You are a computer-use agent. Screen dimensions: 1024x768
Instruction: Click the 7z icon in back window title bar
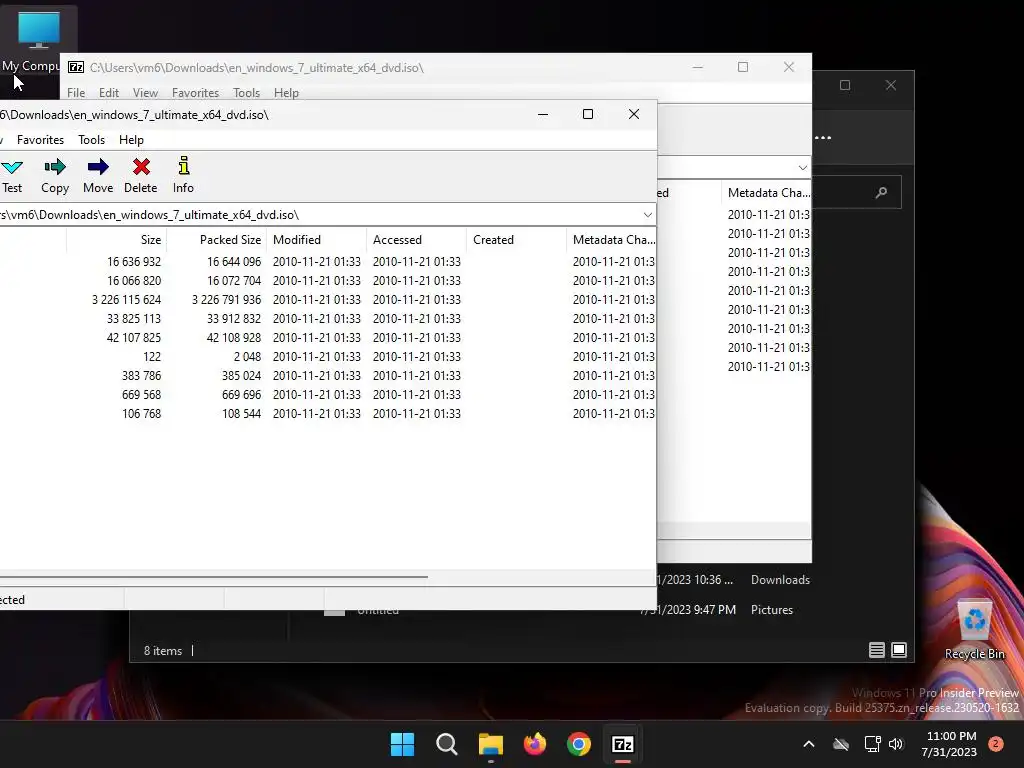[76, 67]
